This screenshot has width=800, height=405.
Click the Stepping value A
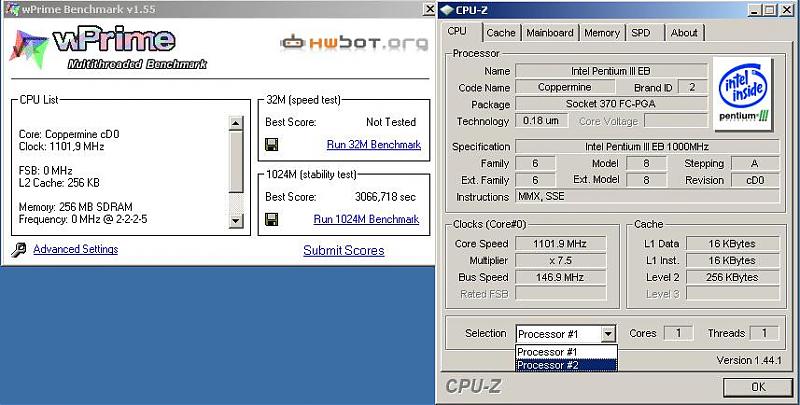click(755, 163)
